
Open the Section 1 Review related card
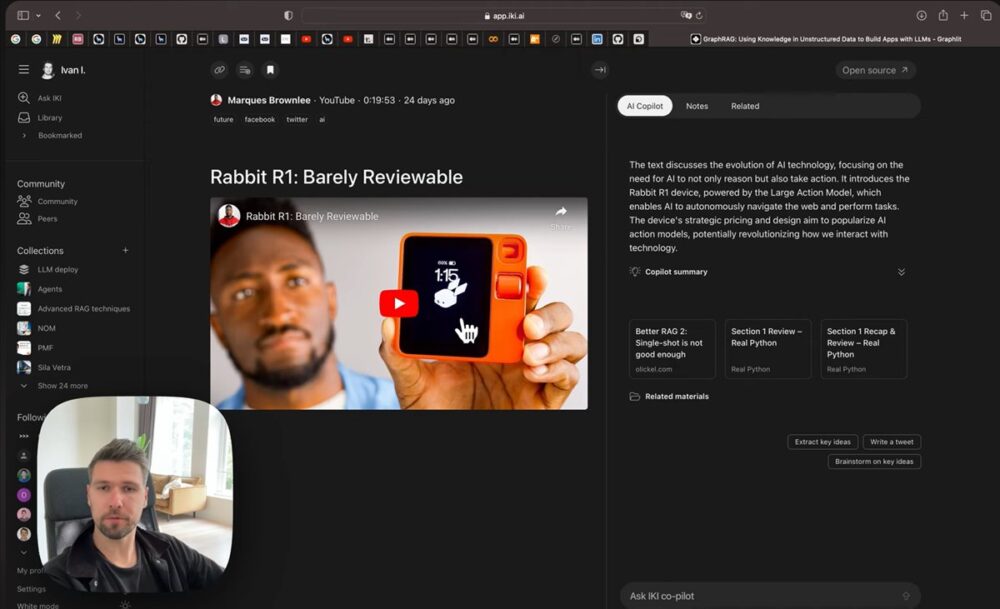point(768,349)
